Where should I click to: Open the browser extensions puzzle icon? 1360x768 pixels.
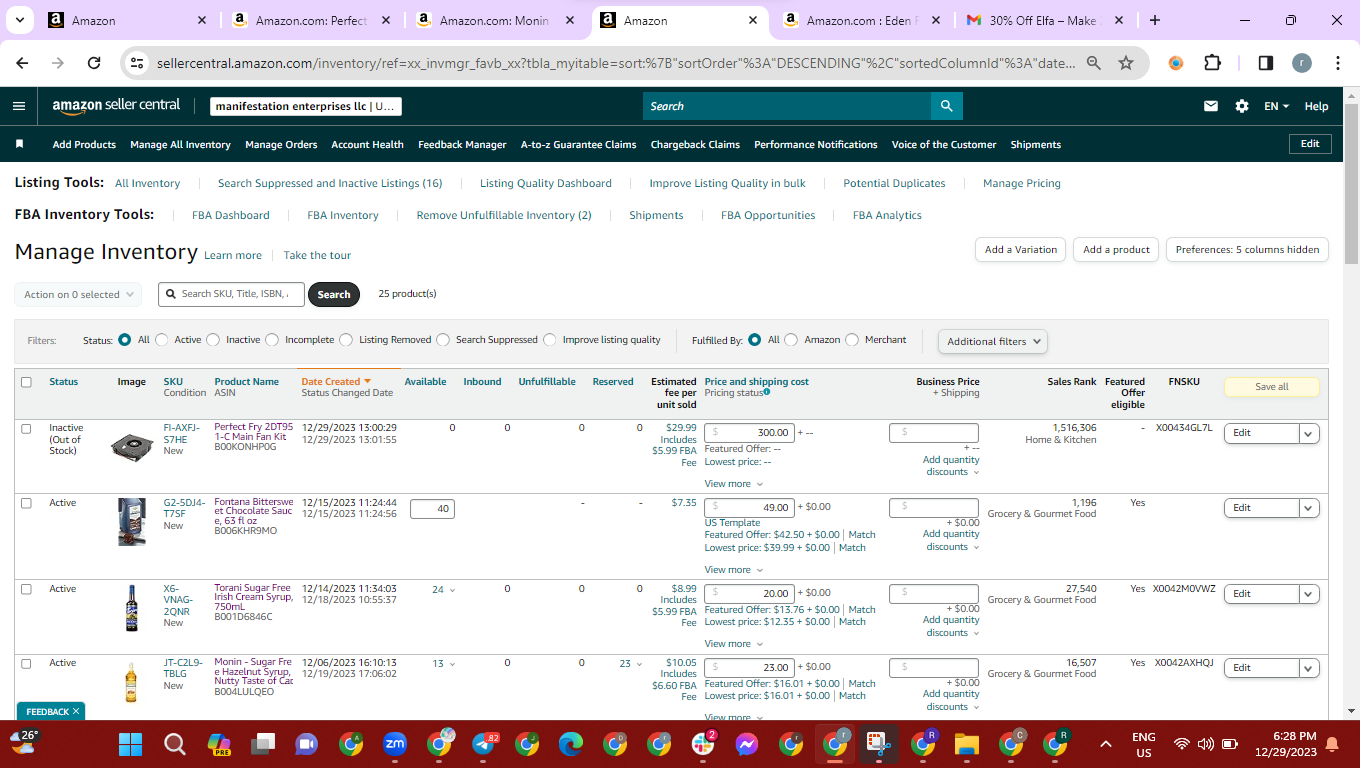tap(1212, 63)
